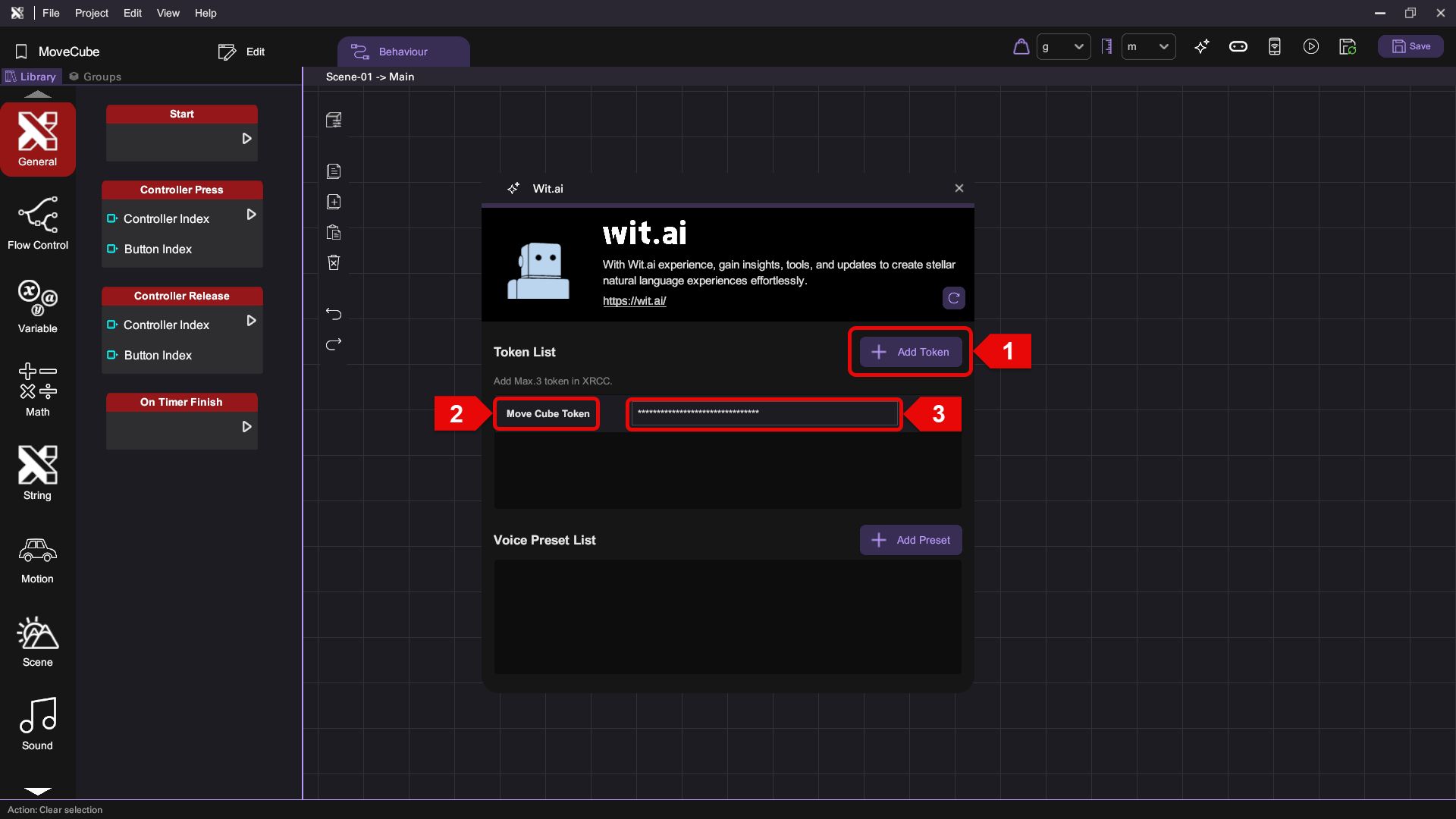Screen dimensions: 1456x819
Task: Select the Motion library category
Action: coord(38,560)
